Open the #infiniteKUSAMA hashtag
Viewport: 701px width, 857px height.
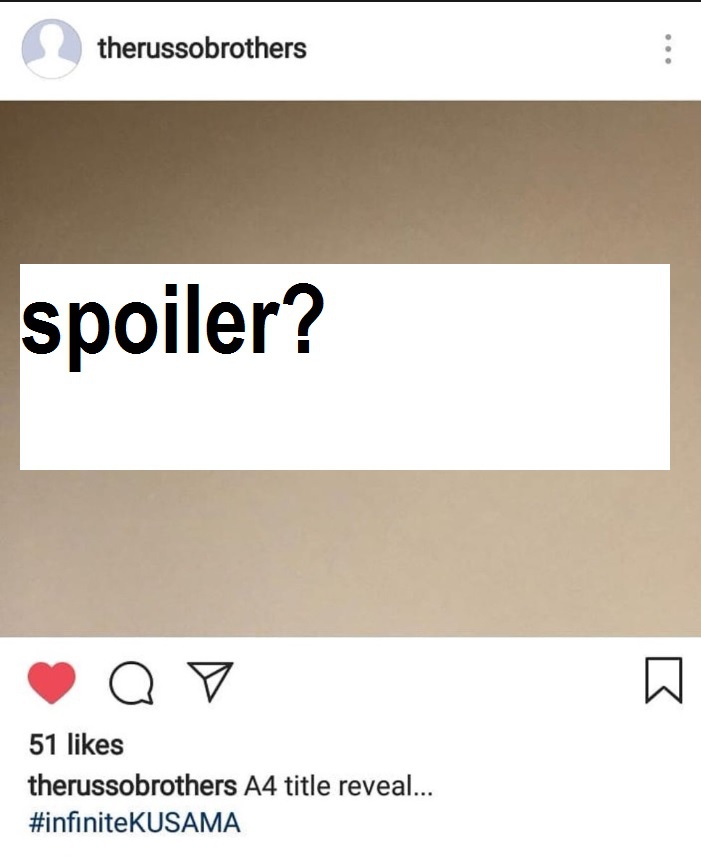point(134,823)
